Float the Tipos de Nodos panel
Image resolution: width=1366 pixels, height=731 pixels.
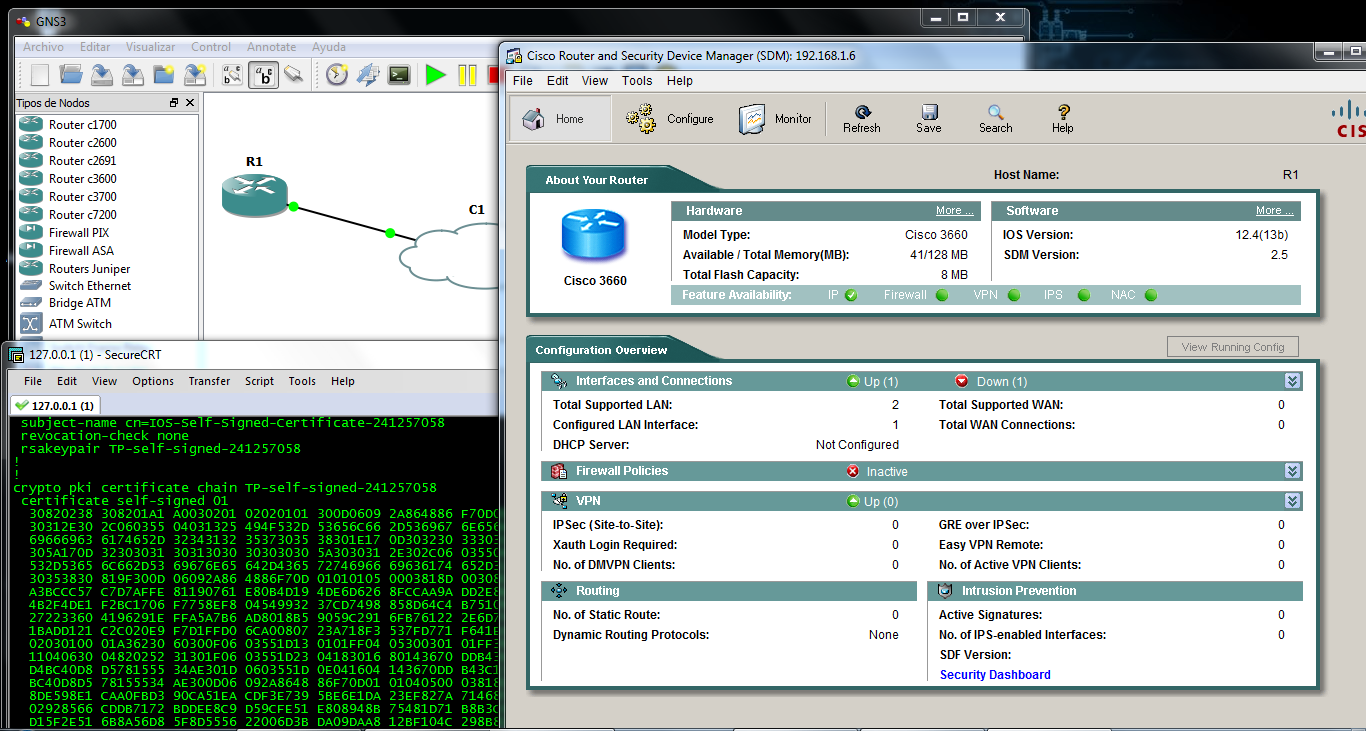[174, 103]
